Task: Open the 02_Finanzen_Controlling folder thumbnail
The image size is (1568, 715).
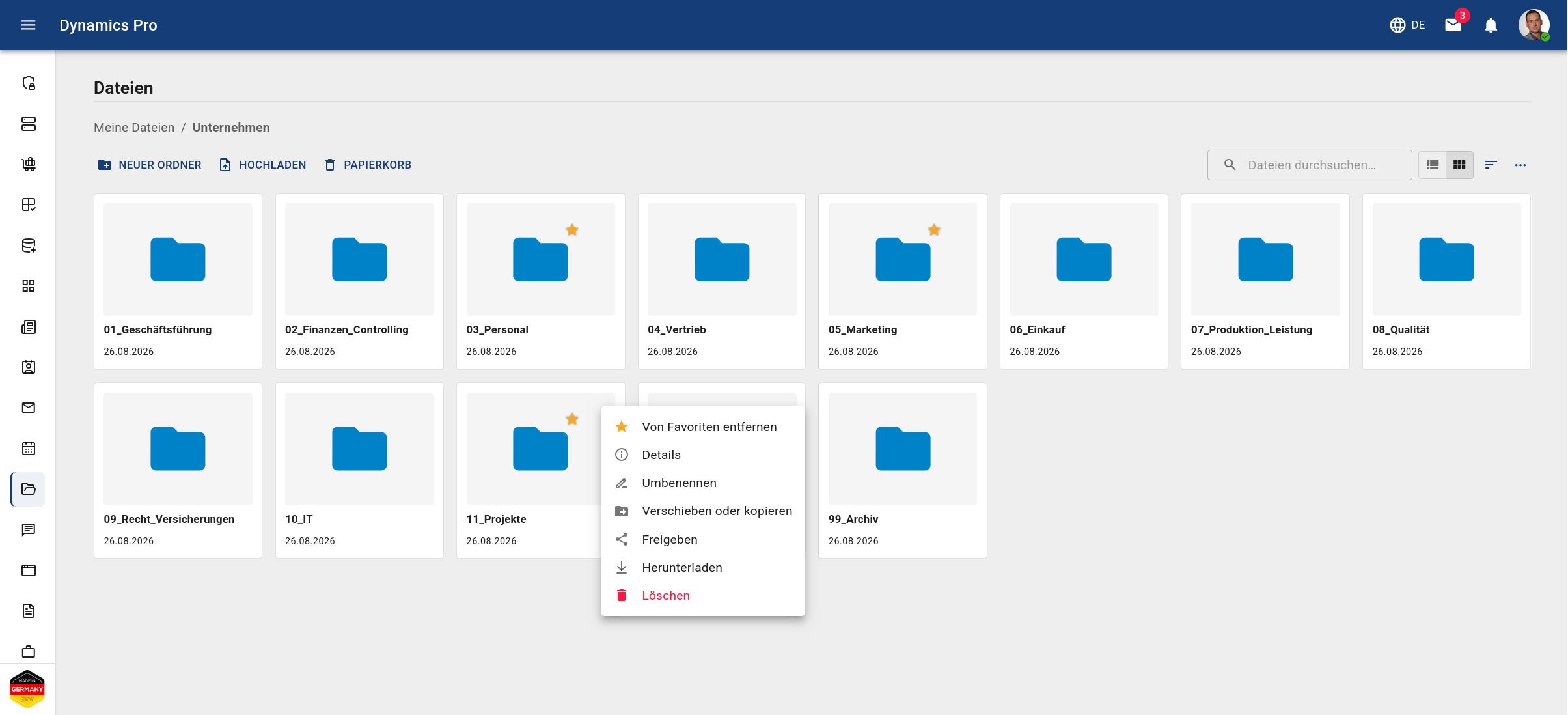Action: [x=359, y=259]
